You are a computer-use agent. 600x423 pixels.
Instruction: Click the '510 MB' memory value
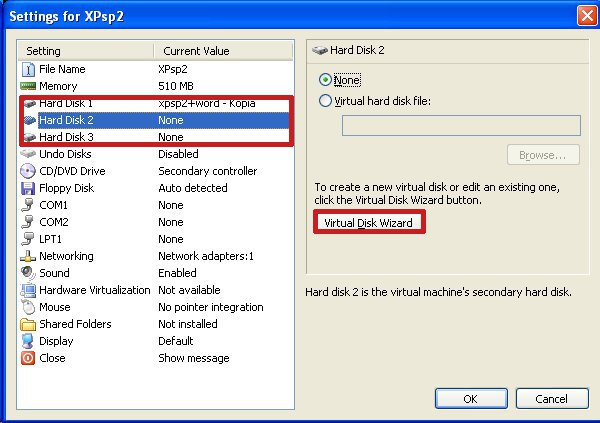[176, 86]
